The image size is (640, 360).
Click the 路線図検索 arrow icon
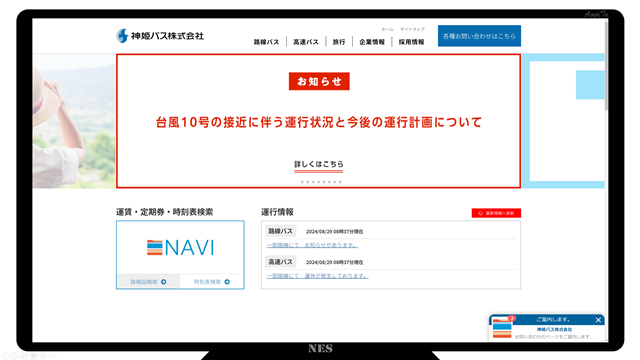(x=164, y=282)
